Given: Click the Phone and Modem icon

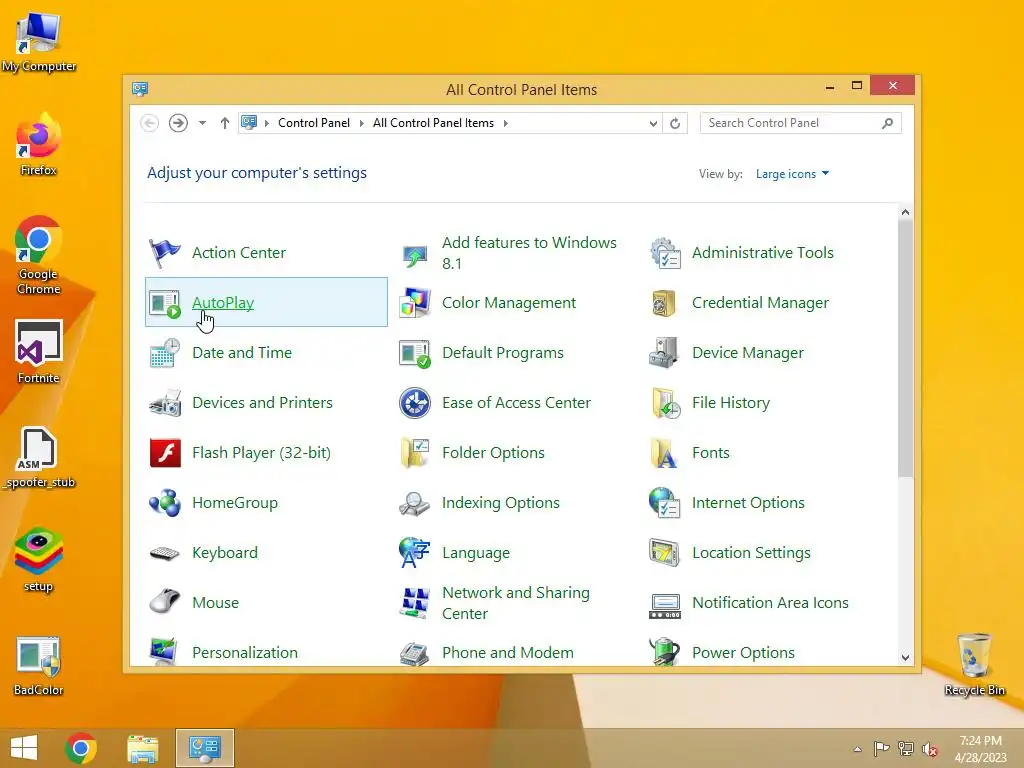Looking at the screenshot, I should pos(415,653).
